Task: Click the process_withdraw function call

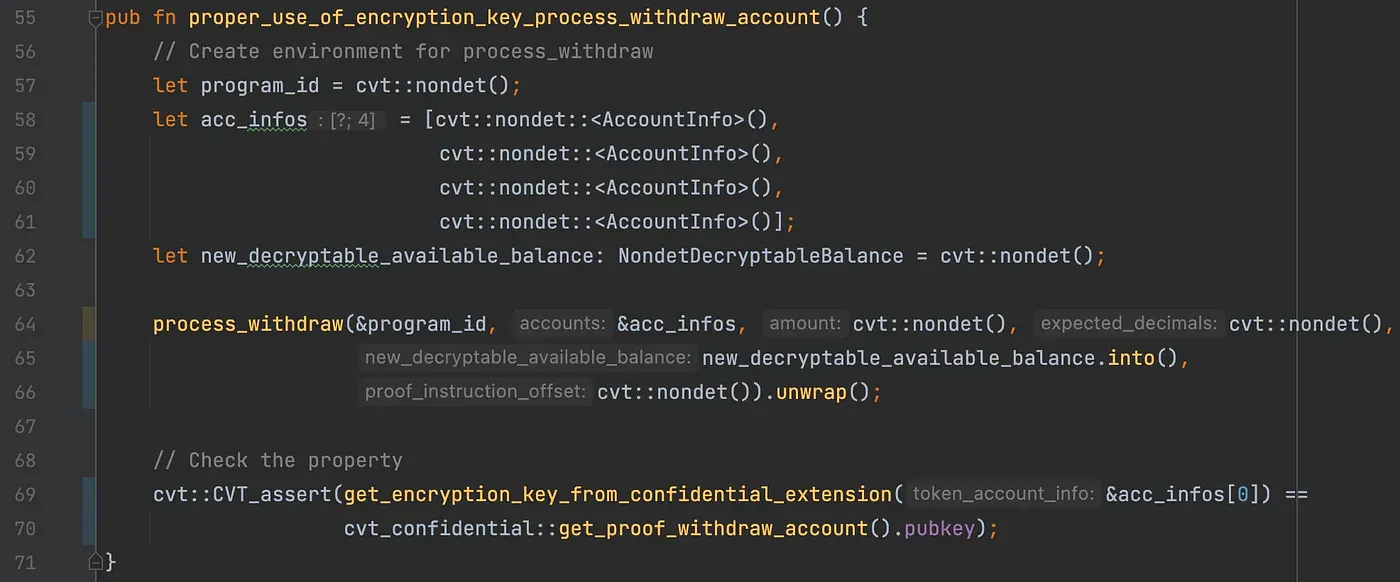Action: 248,324
